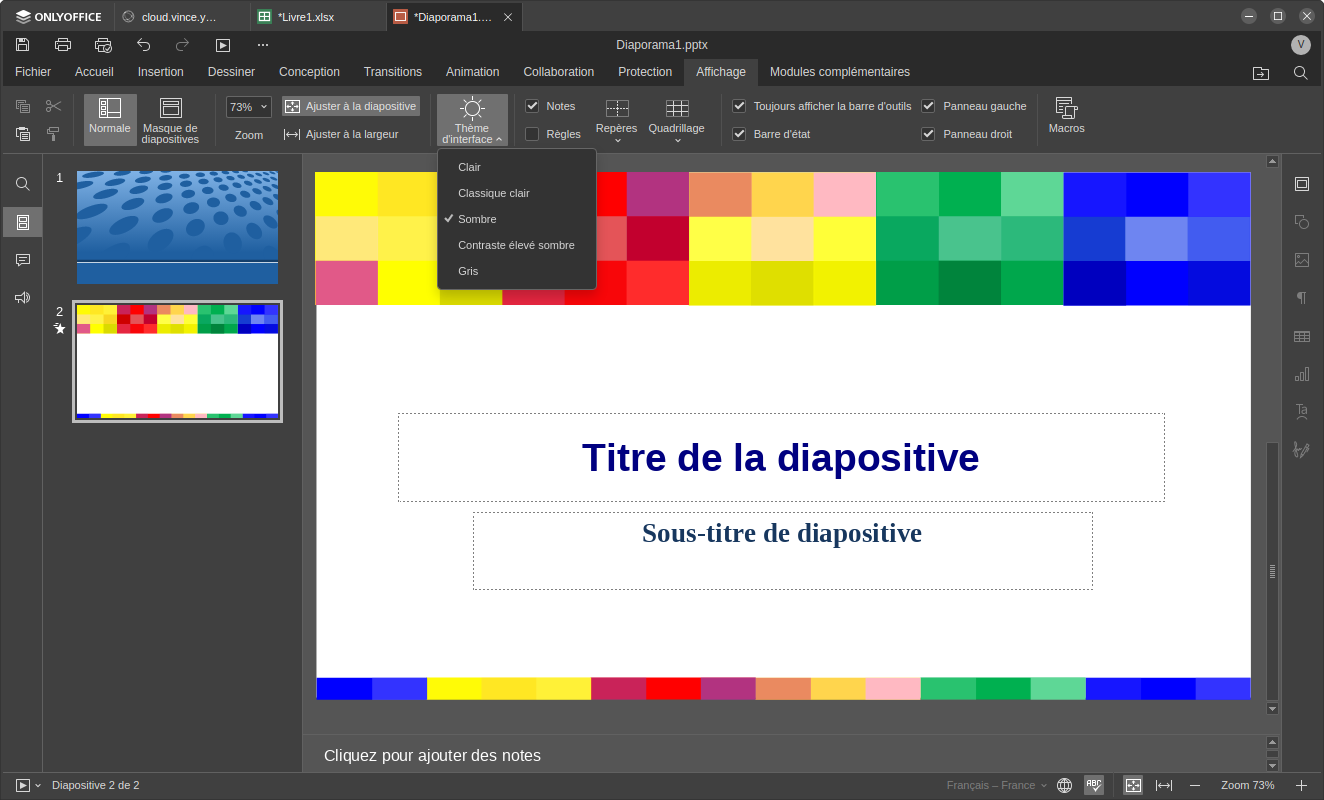Start slideshow from the top toolbar play icon
1324x800 pixels.
click(223, 45)
